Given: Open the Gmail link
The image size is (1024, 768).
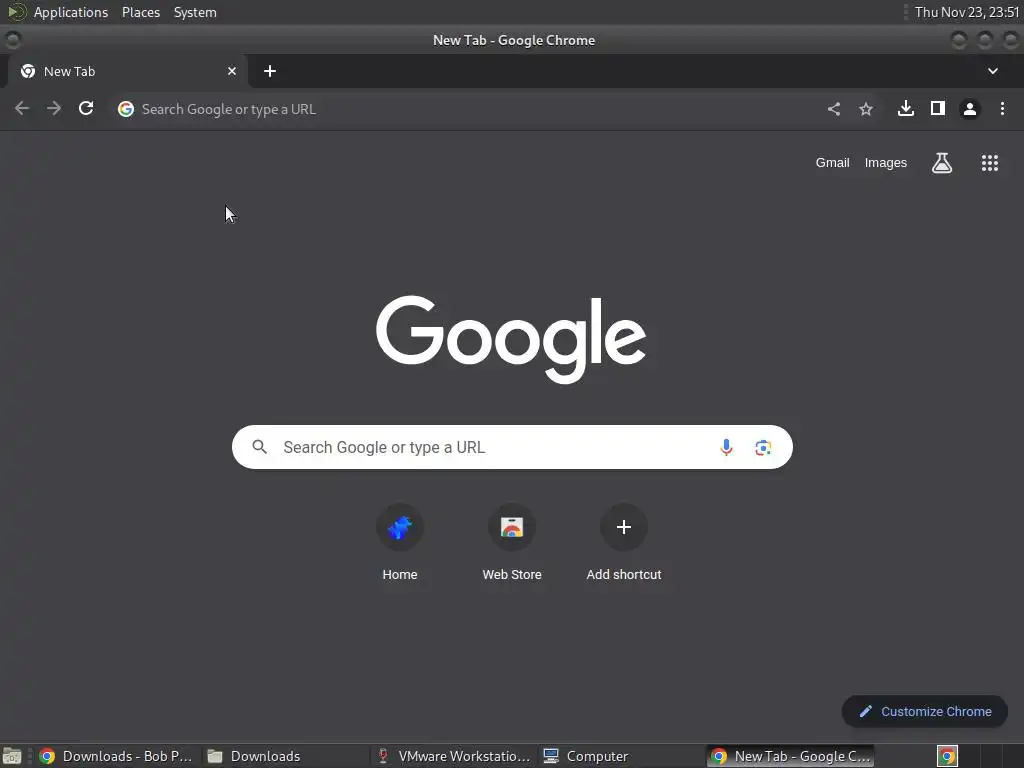Looking at the screenshot, I should (832, 163).
